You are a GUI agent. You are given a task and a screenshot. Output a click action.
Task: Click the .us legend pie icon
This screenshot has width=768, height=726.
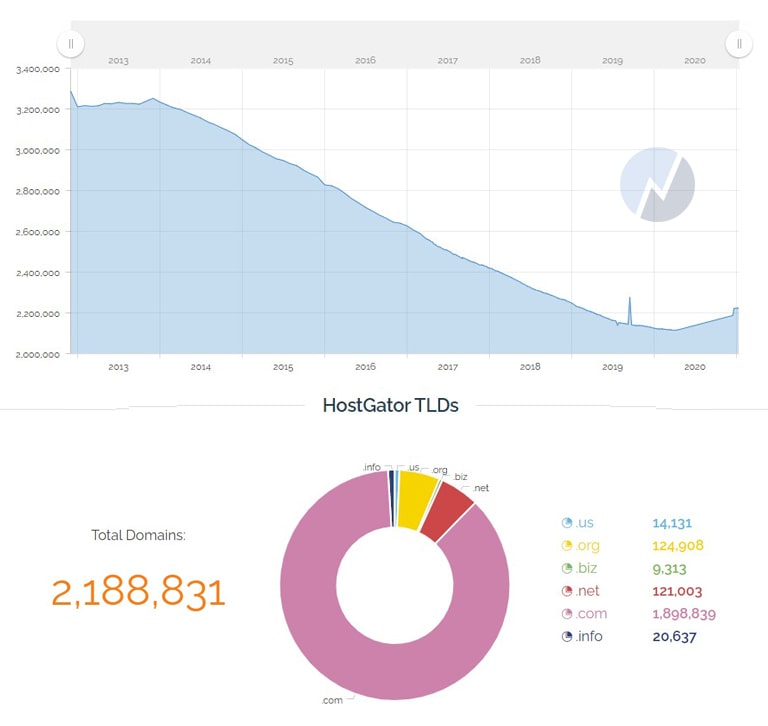coord(567,523)
